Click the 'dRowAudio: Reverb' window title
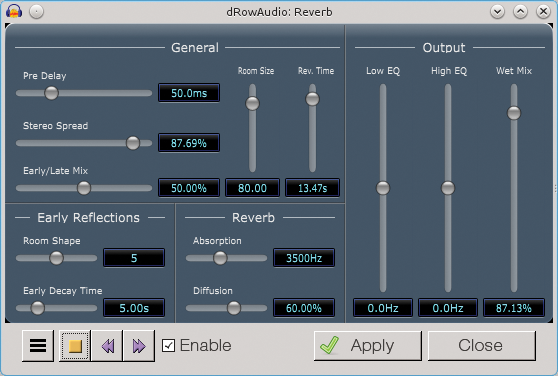Image resolution: width=558 pixels, height=376 pixels. (279, 12)
